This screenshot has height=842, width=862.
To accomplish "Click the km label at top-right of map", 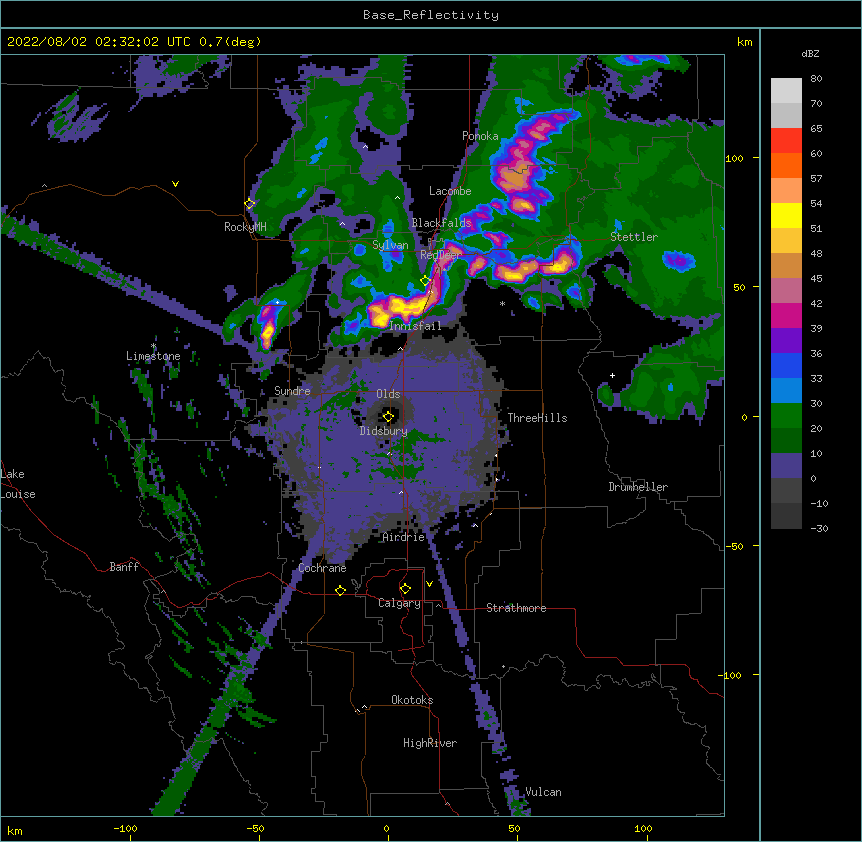I will click(x=744, y=42).
